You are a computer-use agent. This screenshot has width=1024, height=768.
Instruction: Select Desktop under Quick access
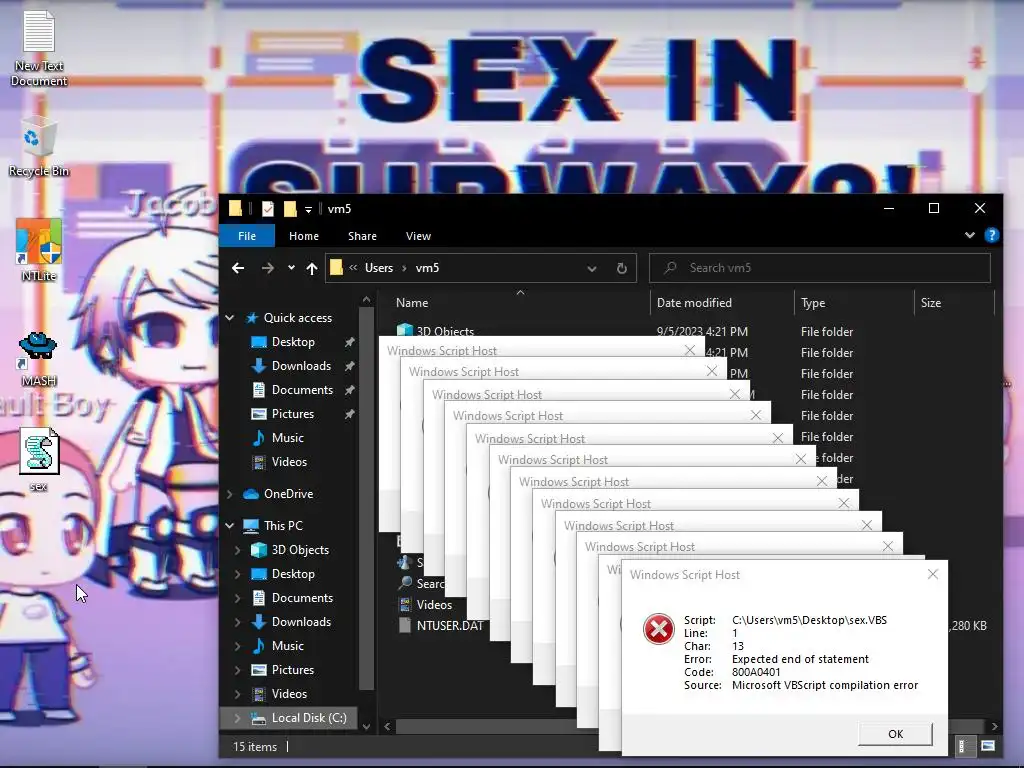point(293,342)
